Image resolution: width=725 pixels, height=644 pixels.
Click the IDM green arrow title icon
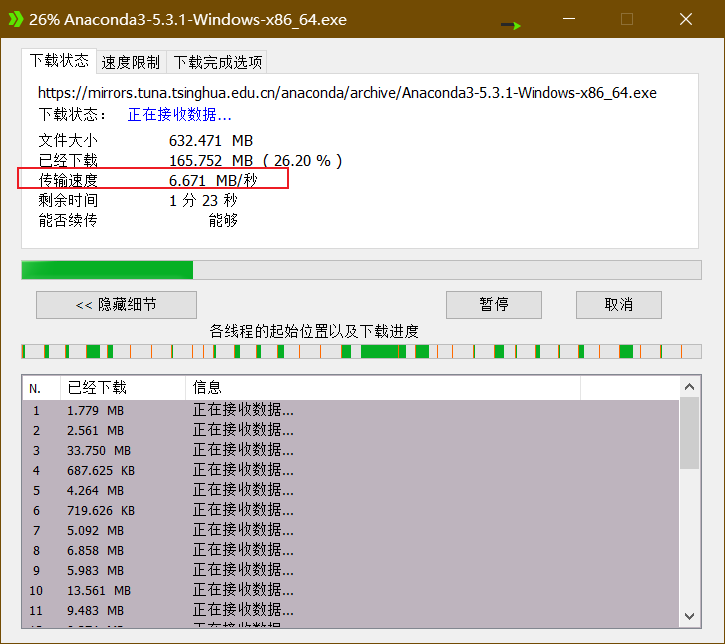pos(16,19)
